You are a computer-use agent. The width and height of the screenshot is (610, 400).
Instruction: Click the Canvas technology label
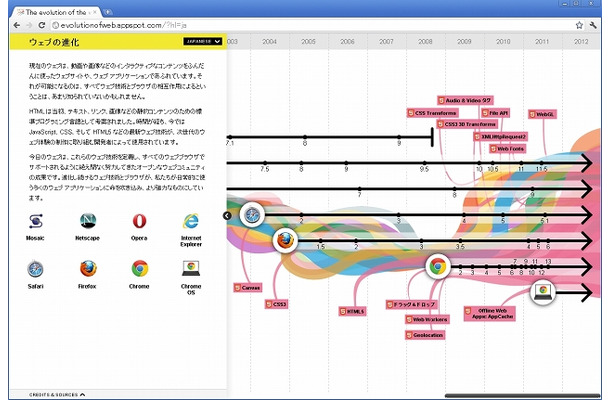pos(247,288)
